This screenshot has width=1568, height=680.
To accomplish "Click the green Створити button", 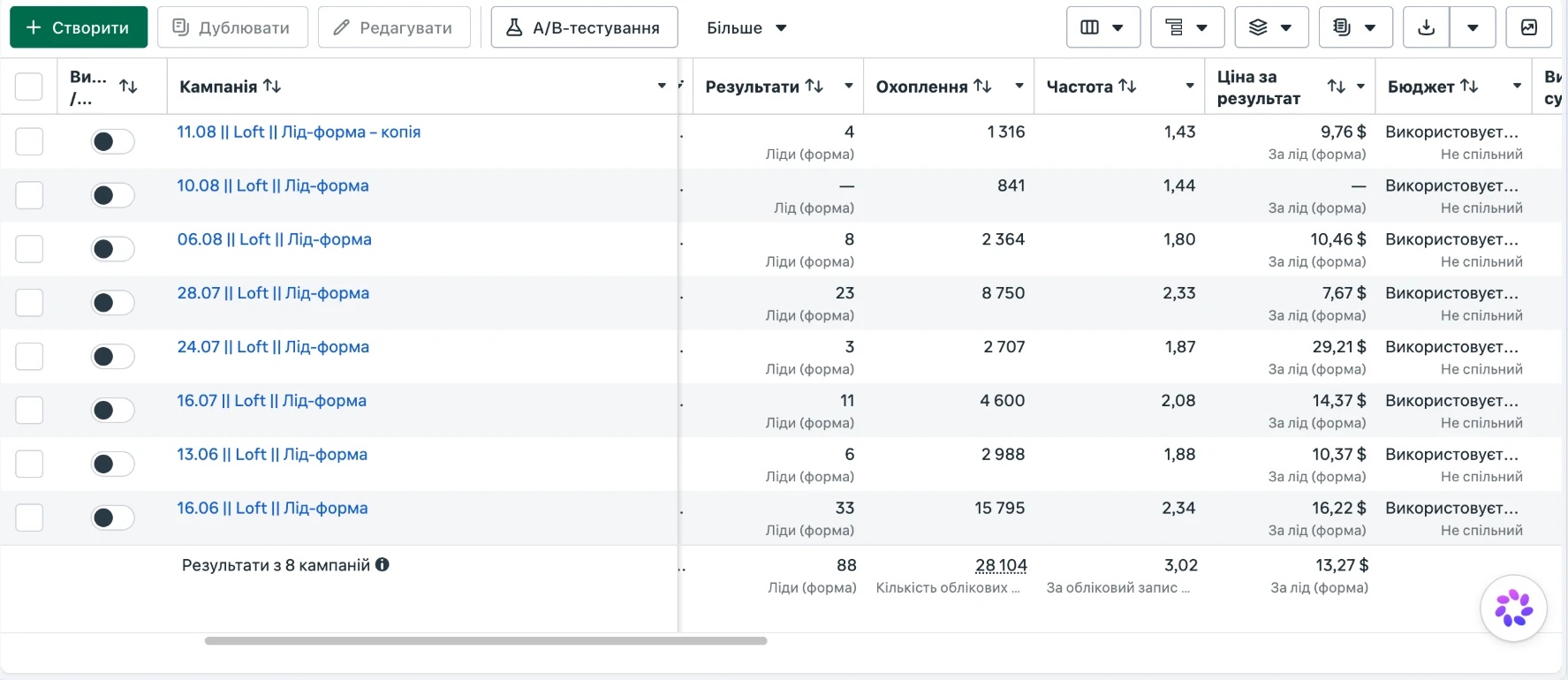I will (79, 27).
